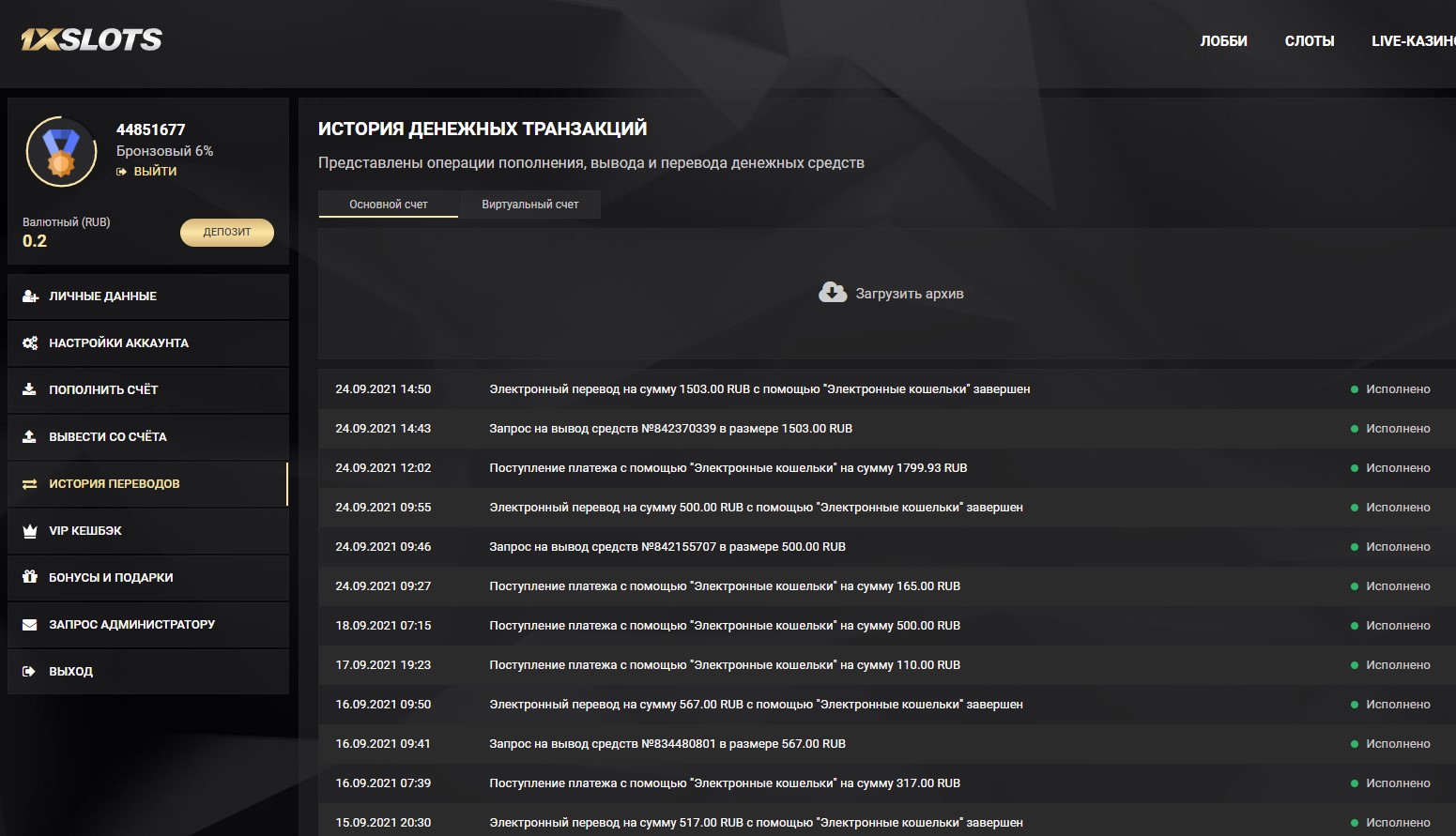Image resolution: width=1456 pixels, height=836 pixels.
Task: Click the 18.09.2021 07:15 transaction date
Action: pyautogui.click(x=383, y=626)
